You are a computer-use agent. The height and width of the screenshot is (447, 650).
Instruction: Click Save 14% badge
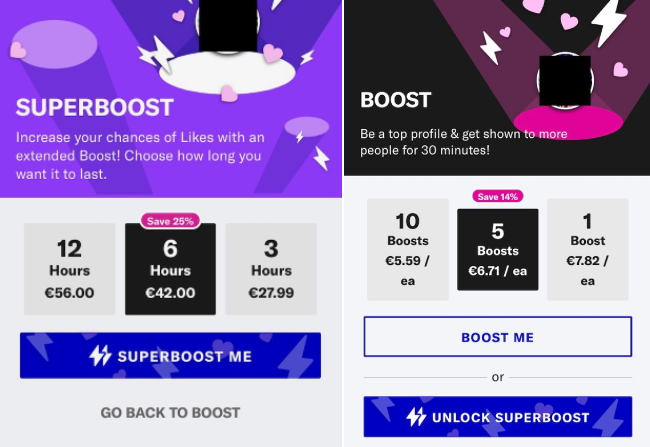pyautogui.click(x=498, y=196)
